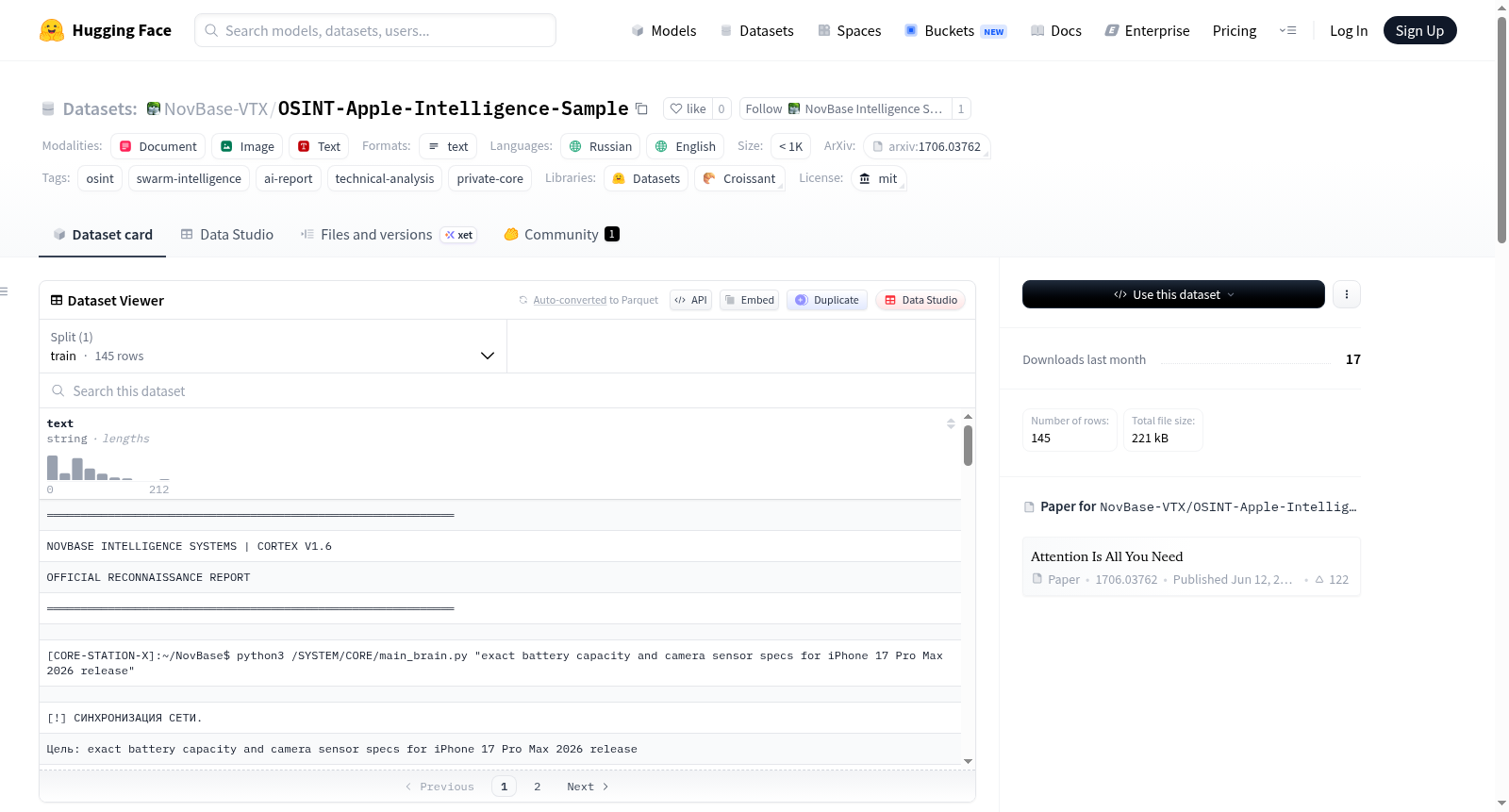
Task: Click the Duplicate button
Action: pos(826,300)
